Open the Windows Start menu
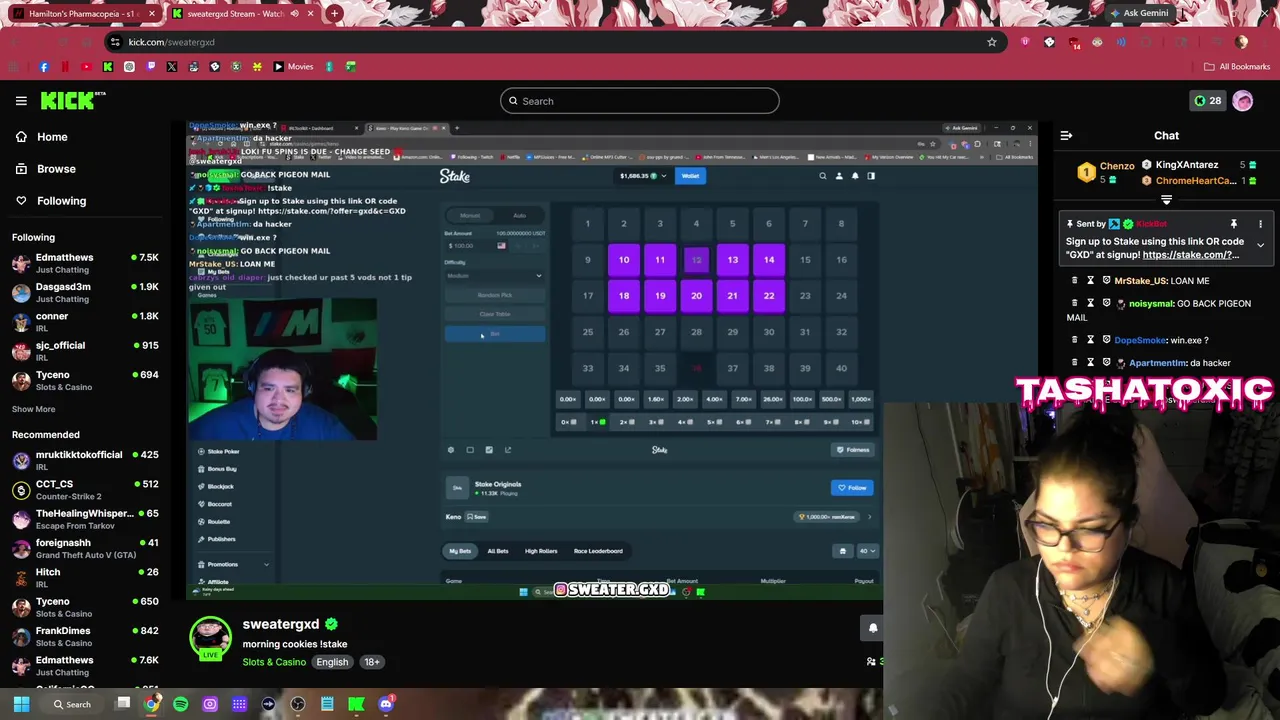 coord(21,704)
